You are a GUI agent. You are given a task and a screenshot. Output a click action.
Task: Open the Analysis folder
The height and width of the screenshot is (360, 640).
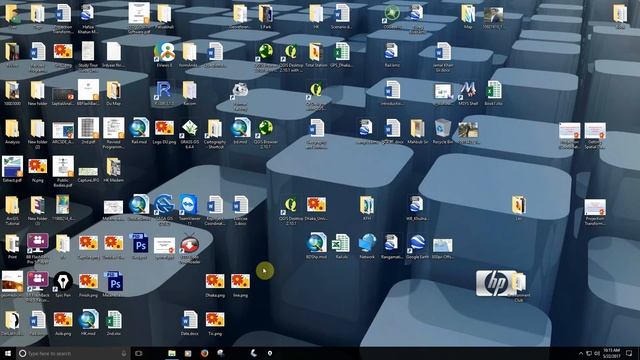[x=12, y=129]
